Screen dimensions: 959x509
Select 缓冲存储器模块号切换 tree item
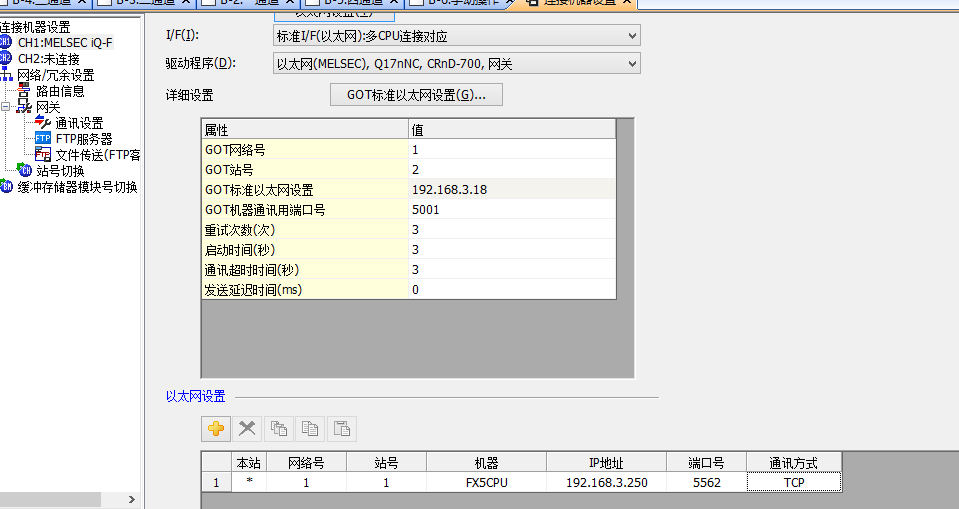click(x=77, y=187)
